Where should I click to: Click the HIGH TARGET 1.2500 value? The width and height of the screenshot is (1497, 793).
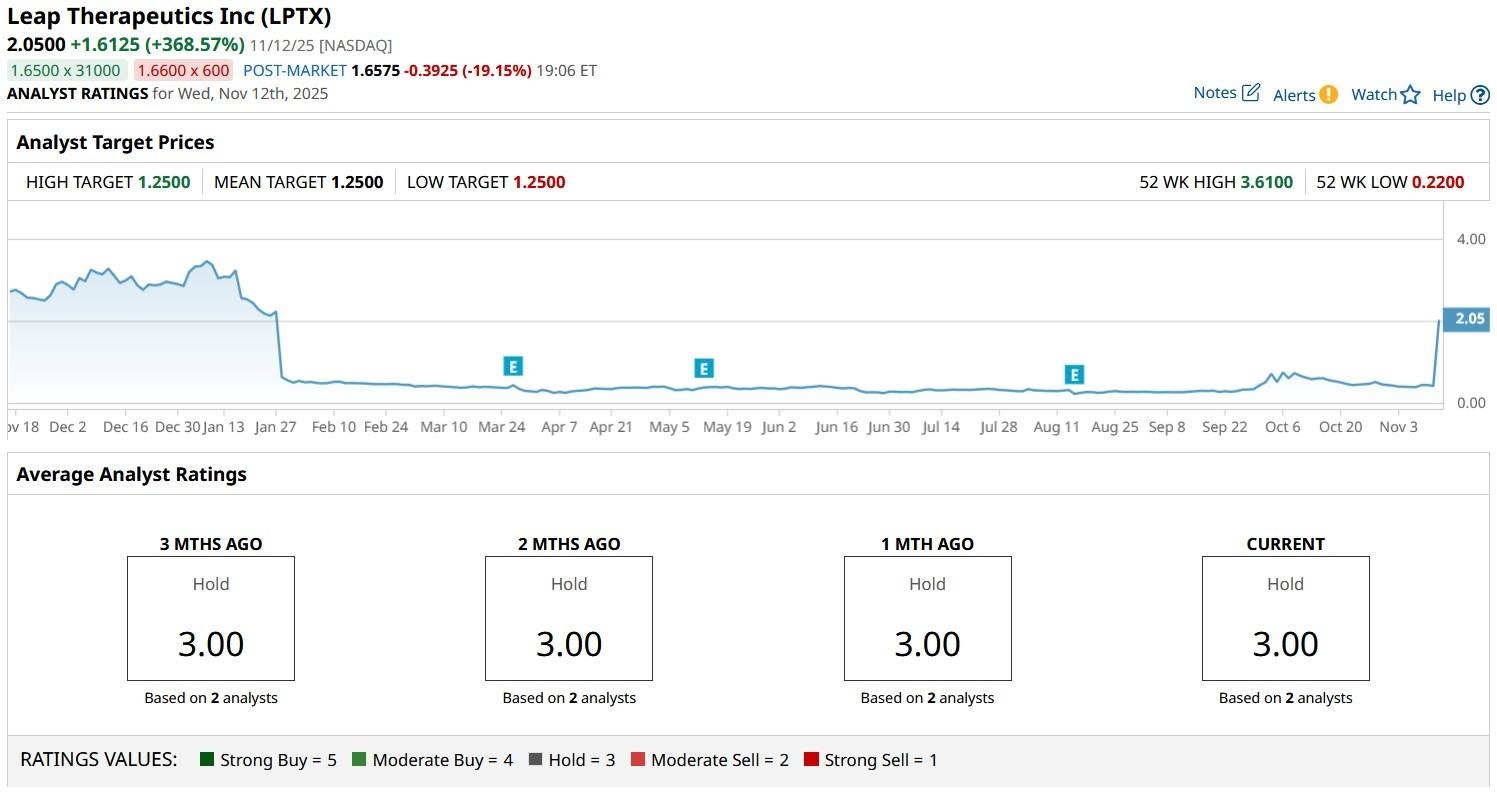(164, 182)
